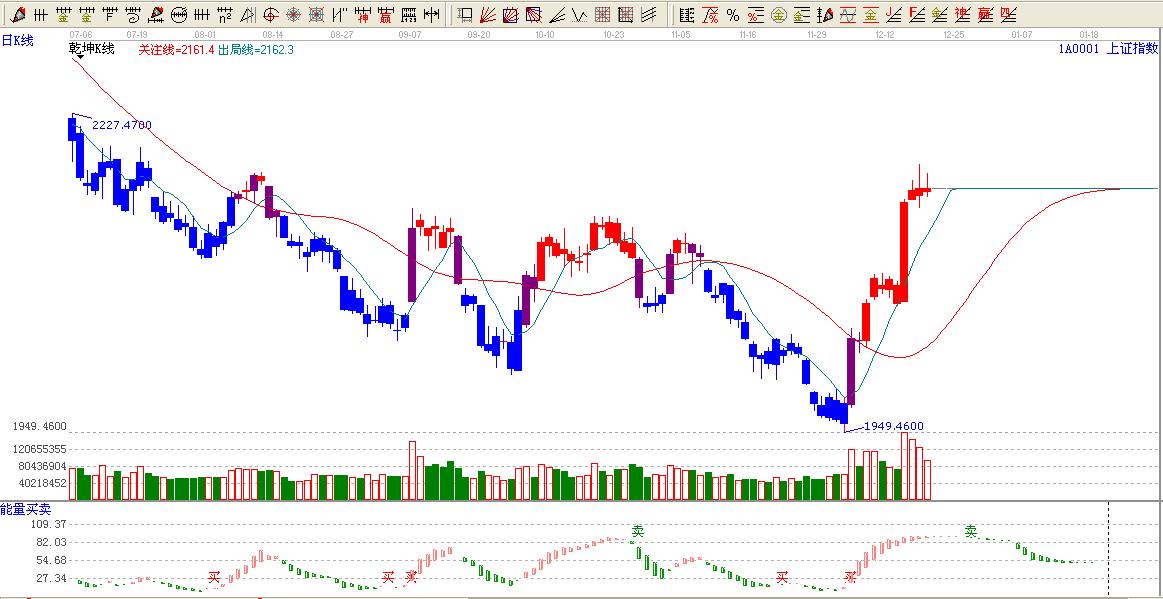
Task: Click the 1A0001 stock code
Action: click(1078, 48)
